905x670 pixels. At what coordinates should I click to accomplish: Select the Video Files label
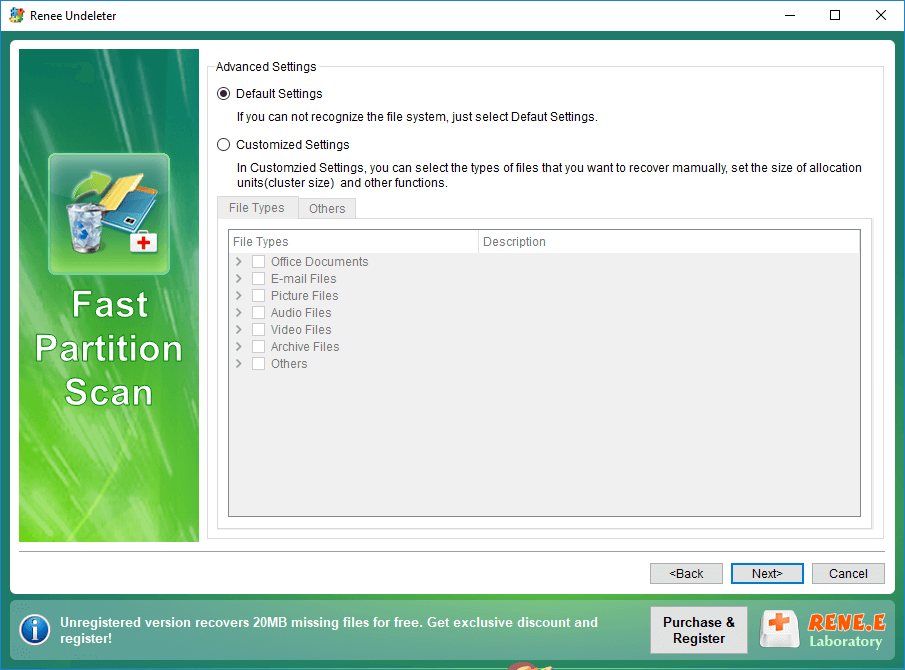pyautogui.click(x=301, y=330)
